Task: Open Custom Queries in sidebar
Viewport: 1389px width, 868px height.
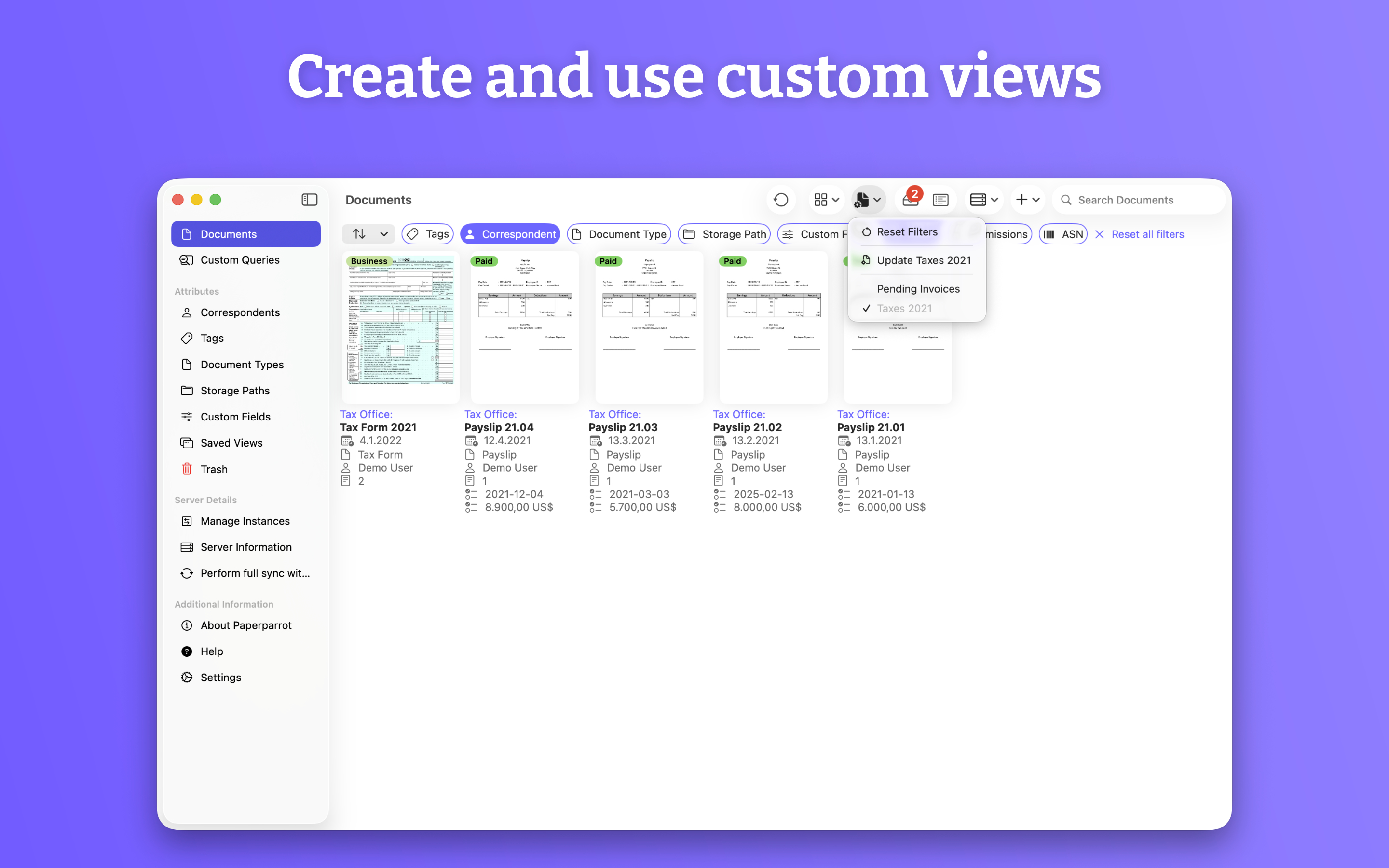Action: (x=245, y=260)
